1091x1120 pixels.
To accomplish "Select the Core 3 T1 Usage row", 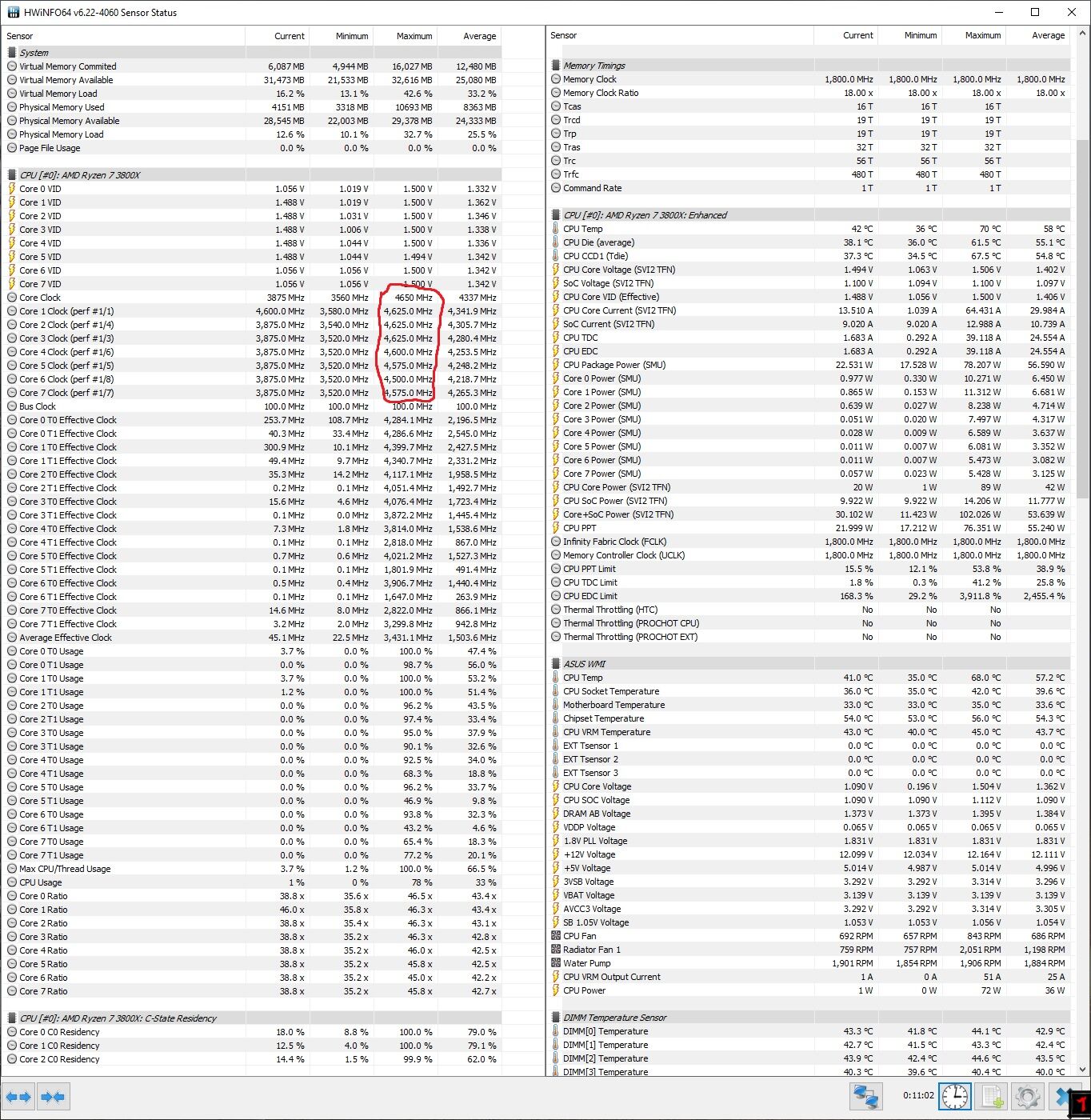I will [252, 746].
